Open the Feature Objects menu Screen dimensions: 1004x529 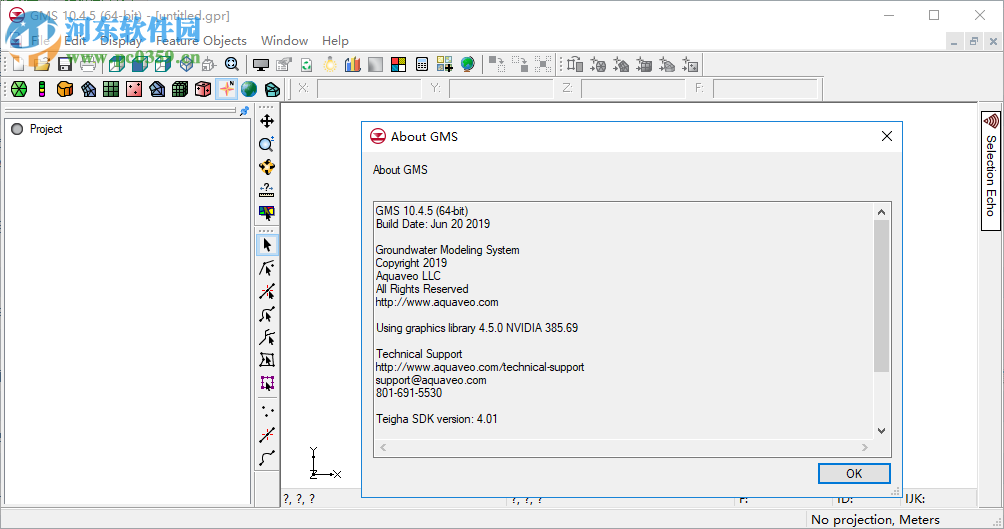point(201,41)
